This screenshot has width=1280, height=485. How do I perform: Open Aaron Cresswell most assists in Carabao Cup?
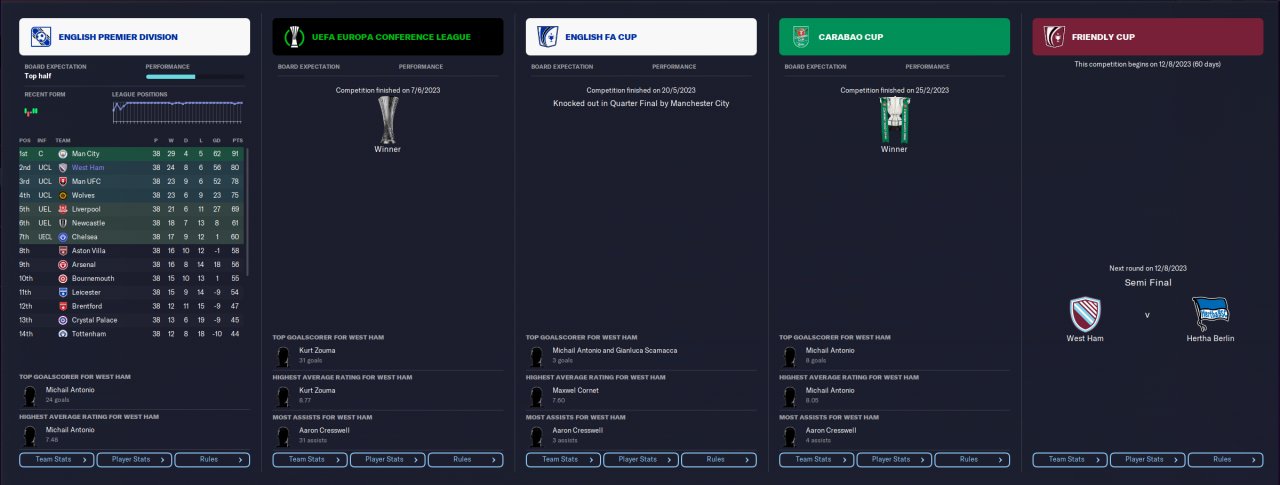(831, 429)
